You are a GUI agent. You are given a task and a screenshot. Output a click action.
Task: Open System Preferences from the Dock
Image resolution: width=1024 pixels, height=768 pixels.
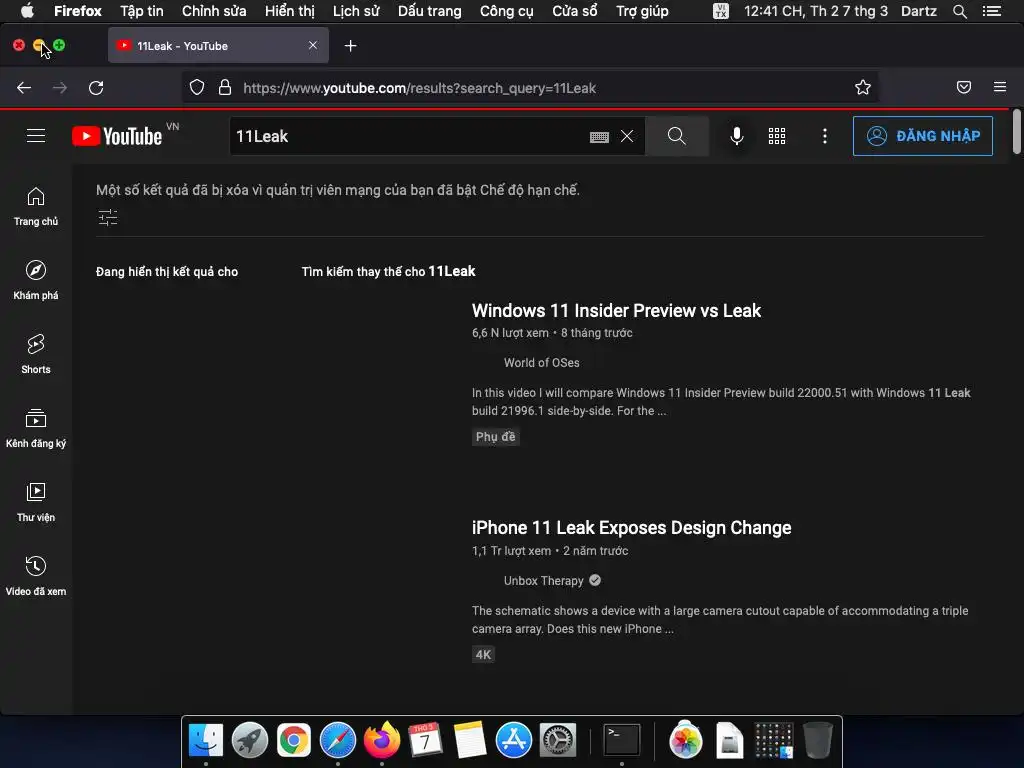[x=557, y=741]
